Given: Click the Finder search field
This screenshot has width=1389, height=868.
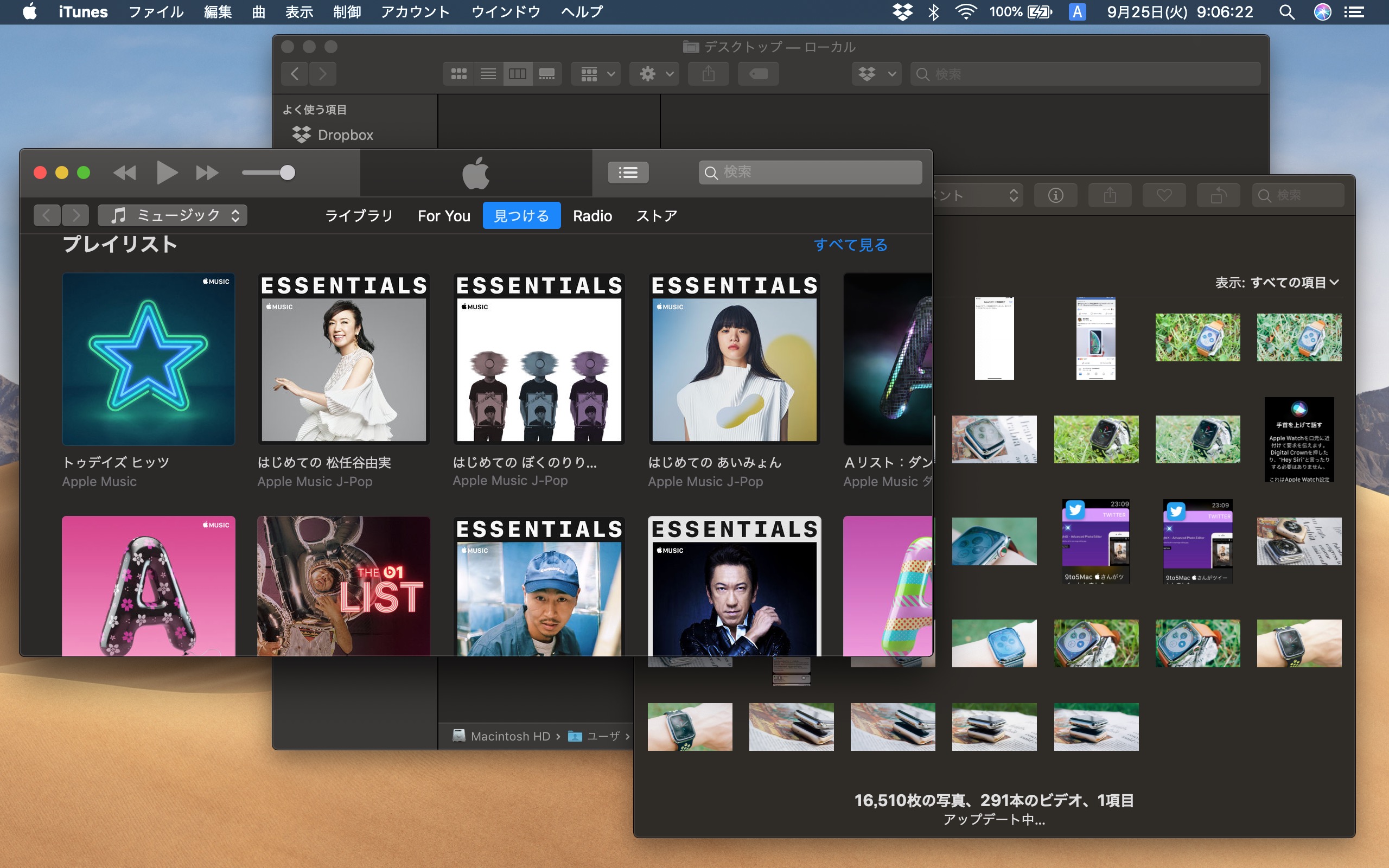Looking at the screenshot, I should 1085,74.
